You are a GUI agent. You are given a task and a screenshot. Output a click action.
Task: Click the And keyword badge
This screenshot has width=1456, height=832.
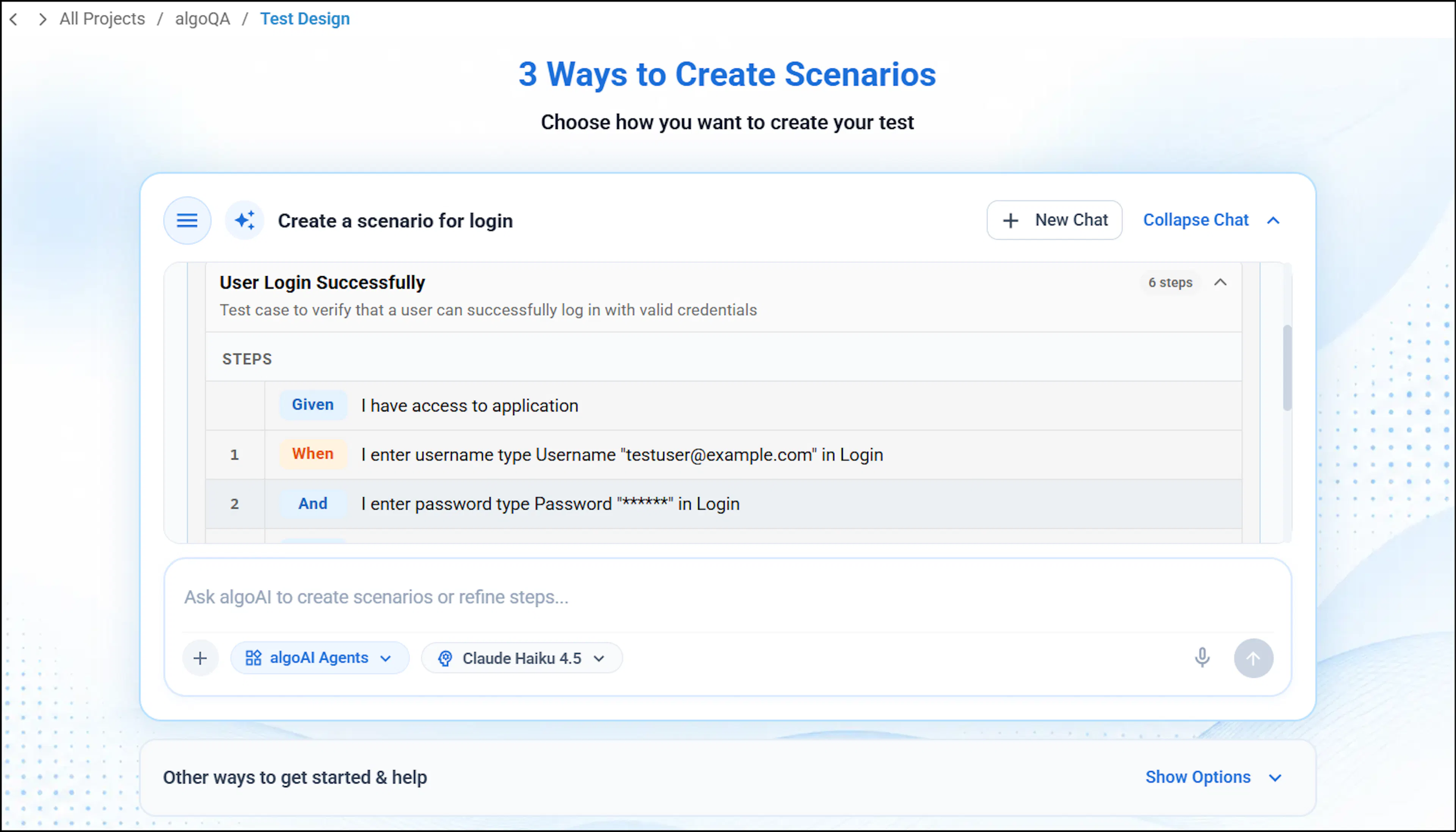pos(313,504)
